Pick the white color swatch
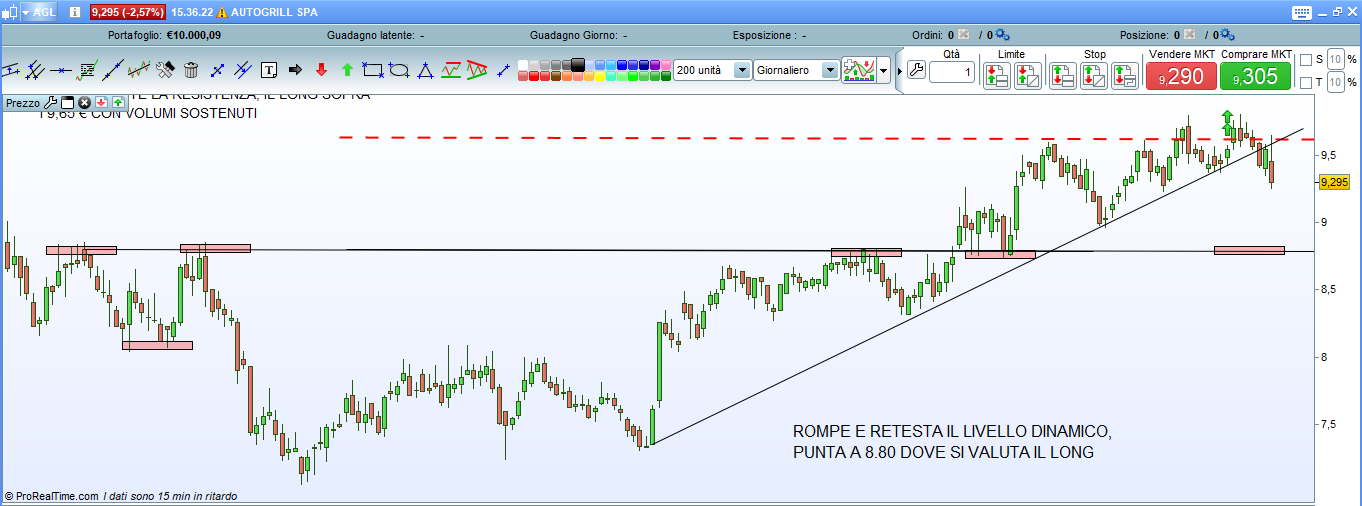This screenshot has height=506, width=1362. pos(523,65)
